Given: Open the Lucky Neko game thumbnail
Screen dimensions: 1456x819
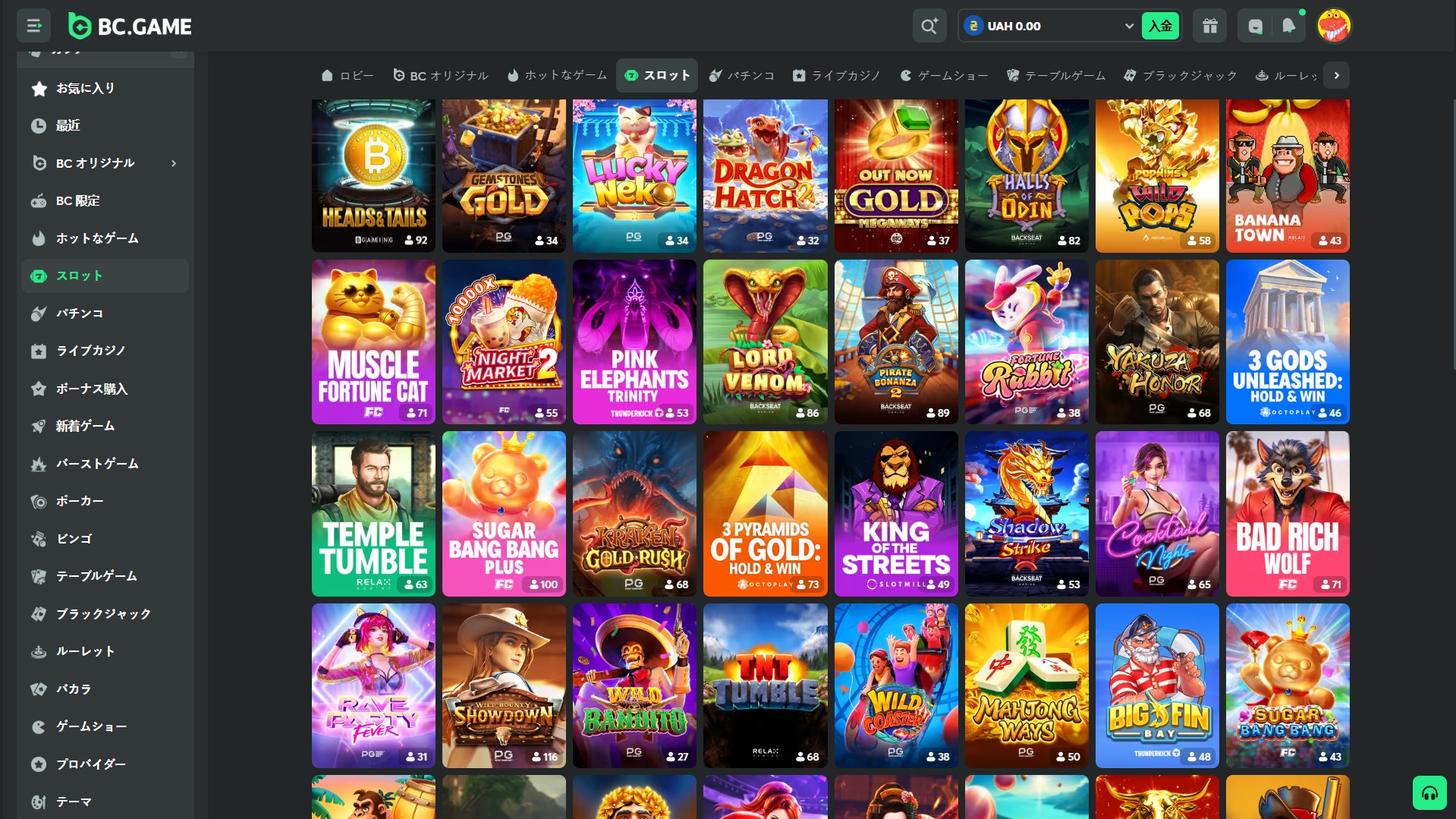Looking at the screenshot, I should click(634, 175).
